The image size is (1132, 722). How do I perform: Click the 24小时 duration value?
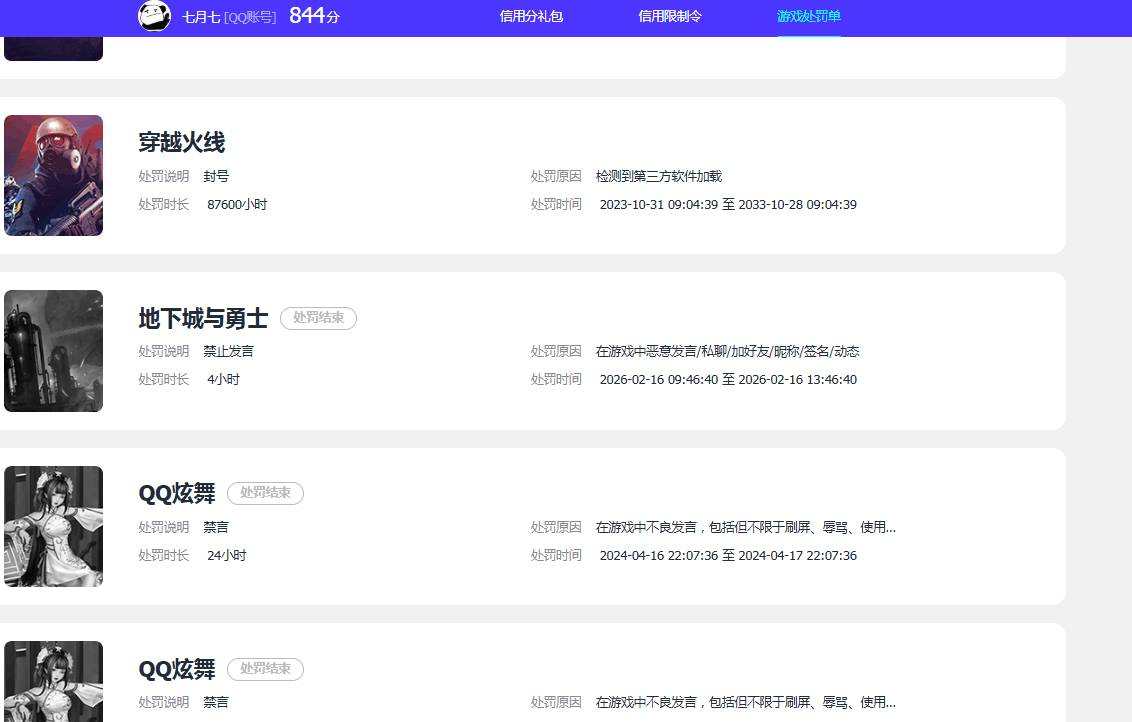227,555
